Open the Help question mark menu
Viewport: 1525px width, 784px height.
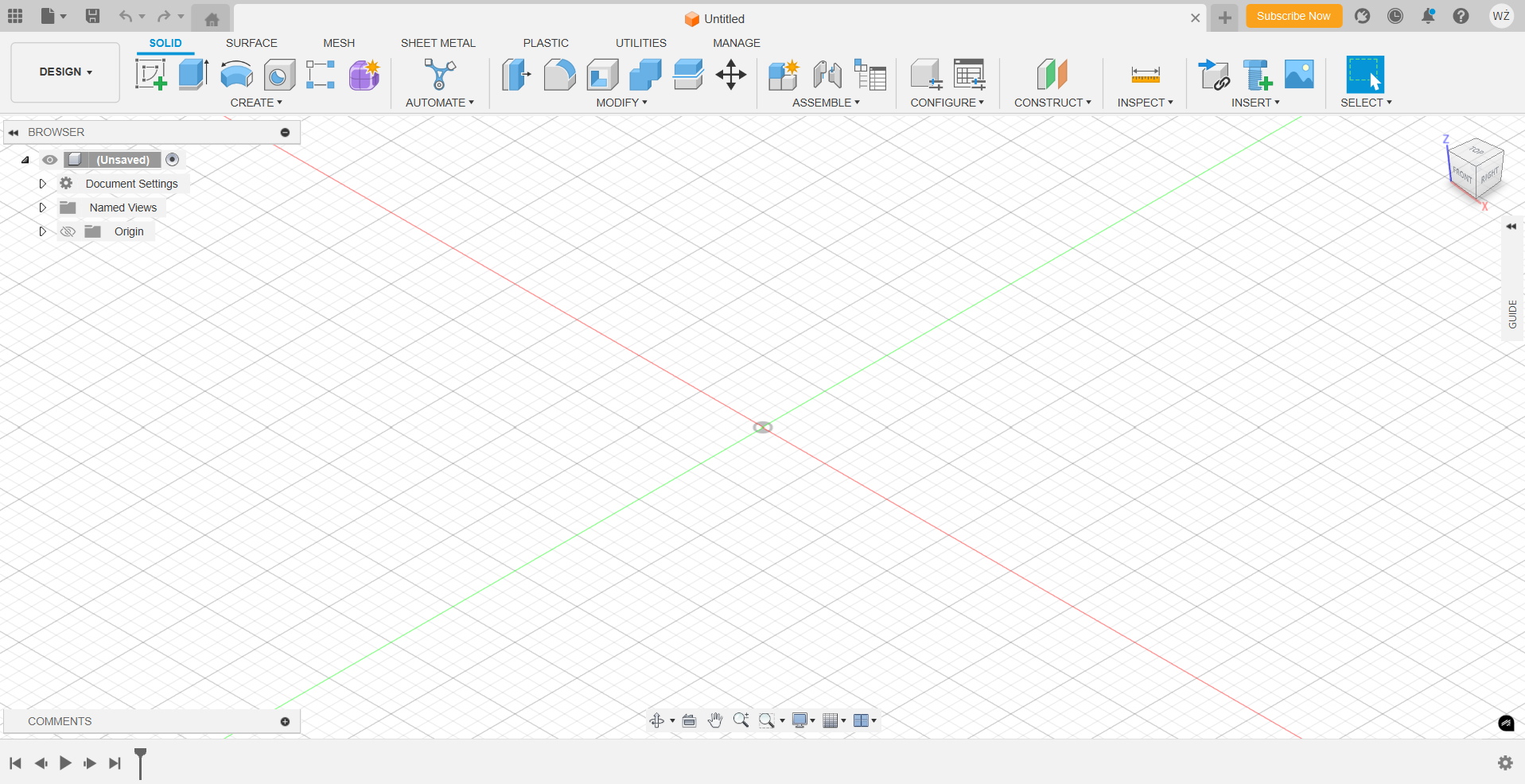click(1461, 16)
